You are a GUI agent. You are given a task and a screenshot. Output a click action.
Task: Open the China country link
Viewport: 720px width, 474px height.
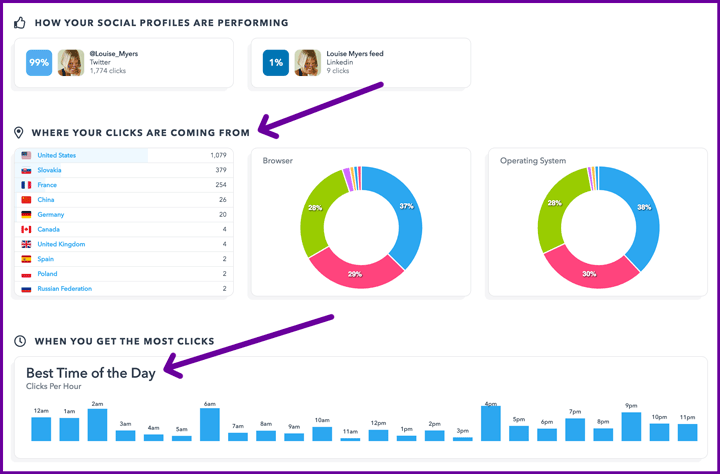tap(45, 200)
